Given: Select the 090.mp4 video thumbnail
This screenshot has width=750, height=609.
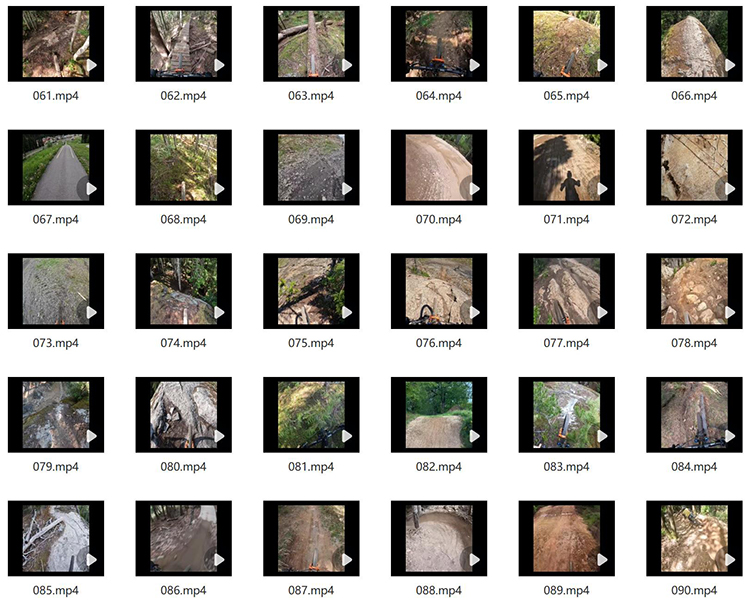Looking at the screenshot, I should click(695, 538).
